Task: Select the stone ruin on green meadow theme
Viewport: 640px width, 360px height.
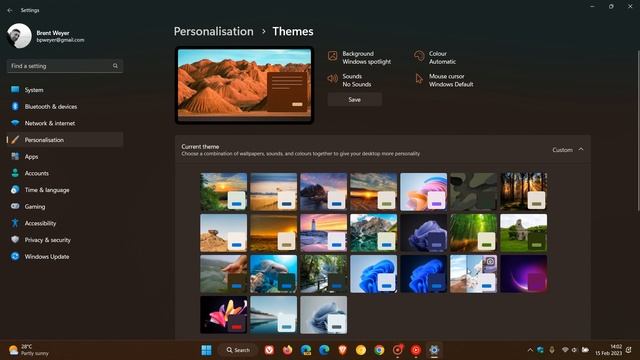Action: click(524, 233)
